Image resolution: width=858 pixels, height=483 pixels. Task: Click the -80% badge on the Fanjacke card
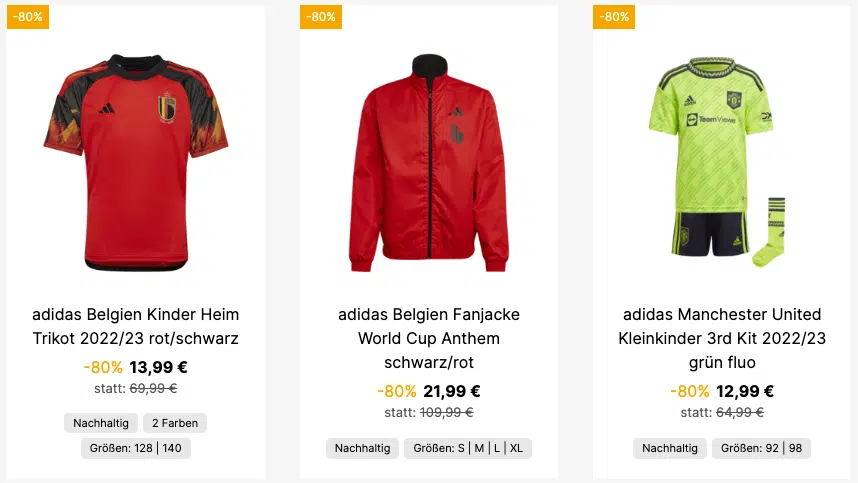click(x=321, y=17)
